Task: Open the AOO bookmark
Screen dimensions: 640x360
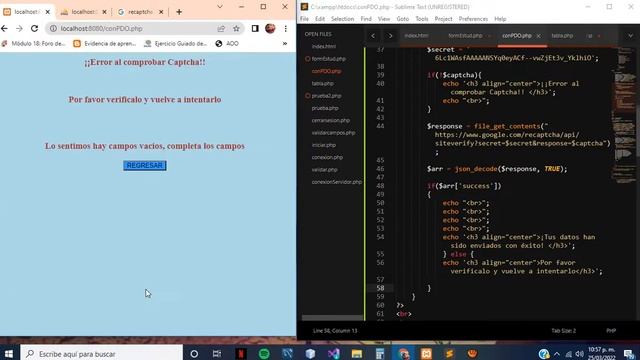Action: 227,43
